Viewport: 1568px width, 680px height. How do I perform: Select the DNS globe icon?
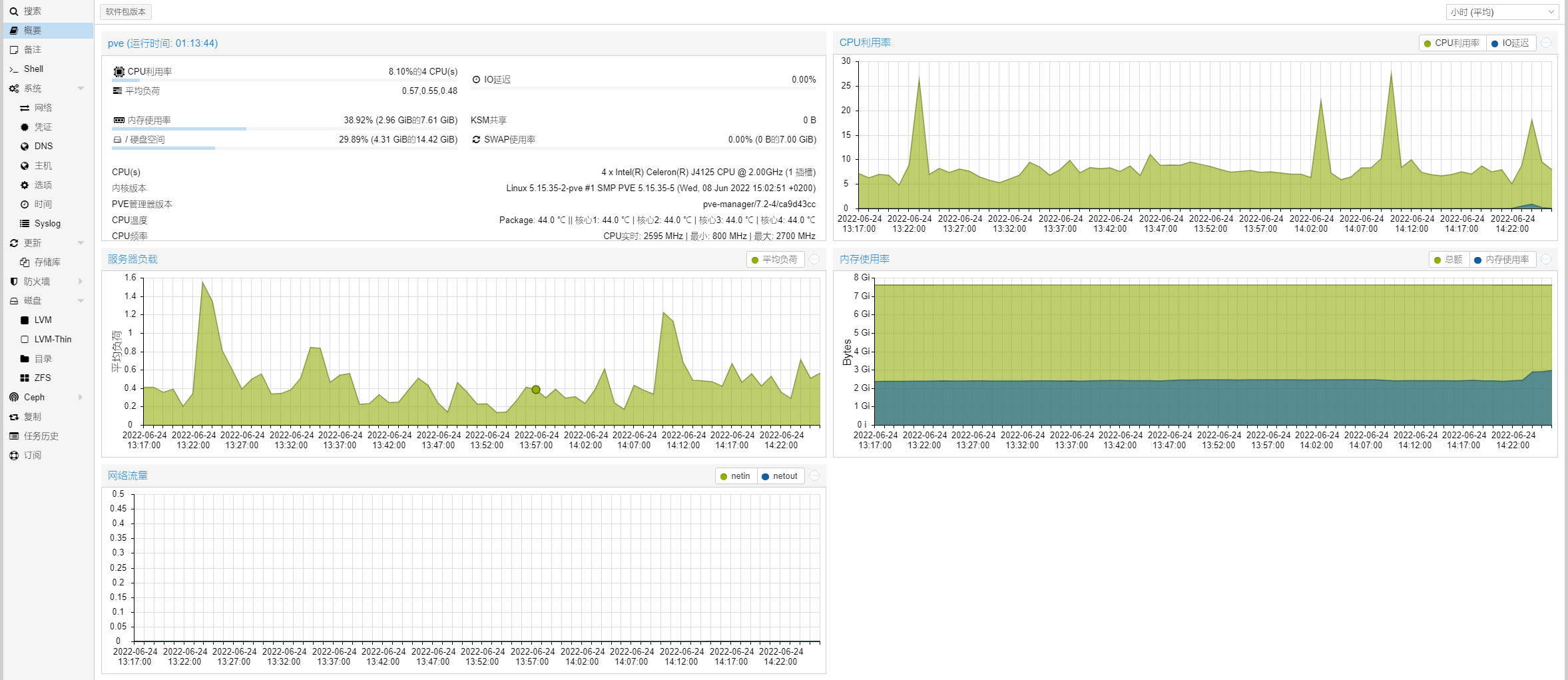tap(25, 147)
